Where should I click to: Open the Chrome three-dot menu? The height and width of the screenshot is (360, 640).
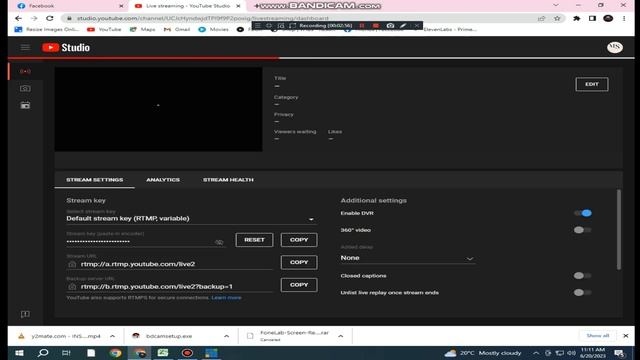[x=624, y=18]
